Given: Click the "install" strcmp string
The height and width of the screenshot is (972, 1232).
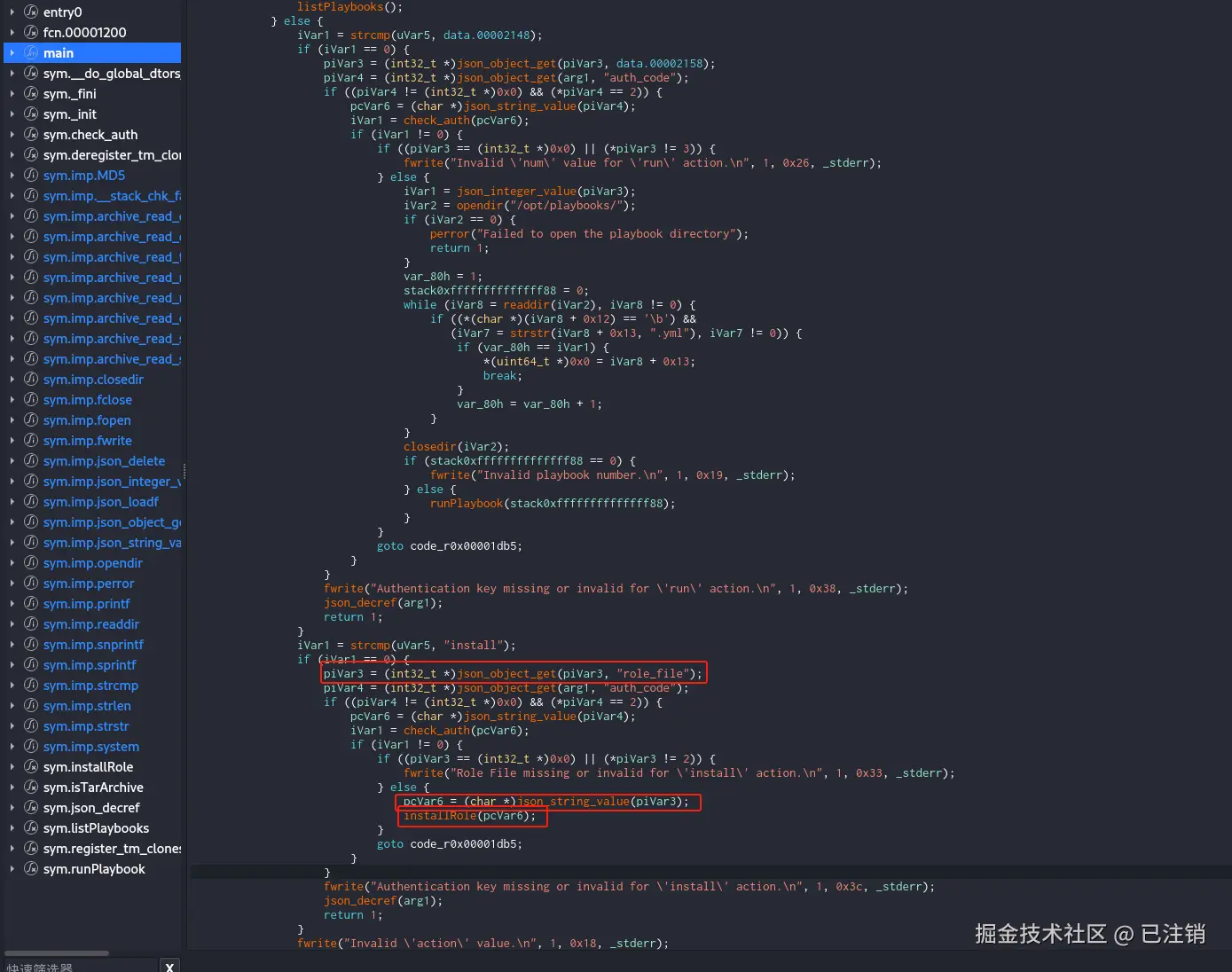Looking at the screenshot, I should pos(474,646).
